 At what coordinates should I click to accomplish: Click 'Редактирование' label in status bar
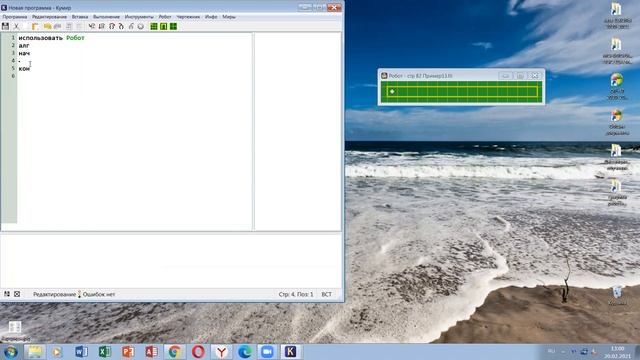click(54, 294)
